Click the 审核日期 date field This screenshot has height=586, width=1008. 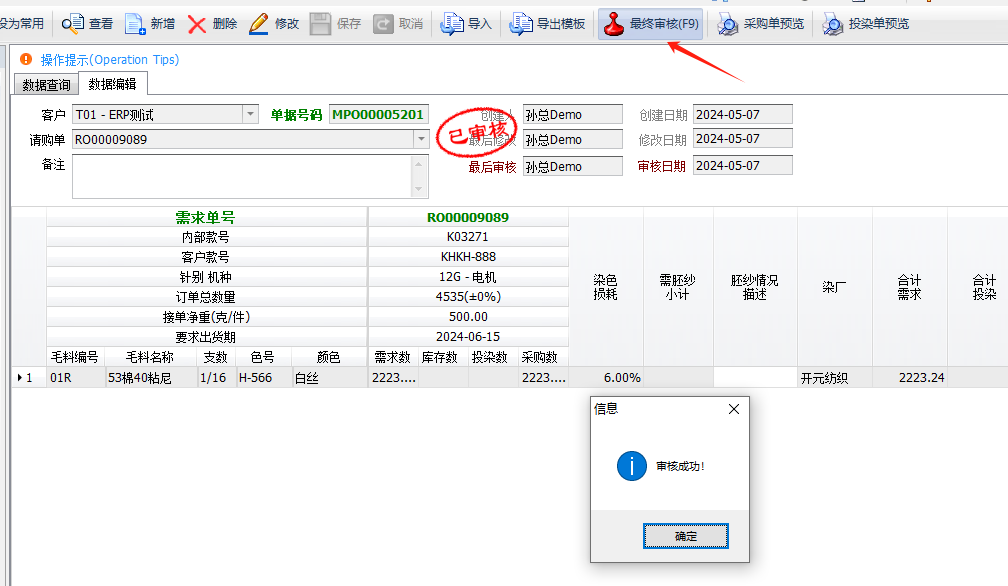[x=742, y=166]
